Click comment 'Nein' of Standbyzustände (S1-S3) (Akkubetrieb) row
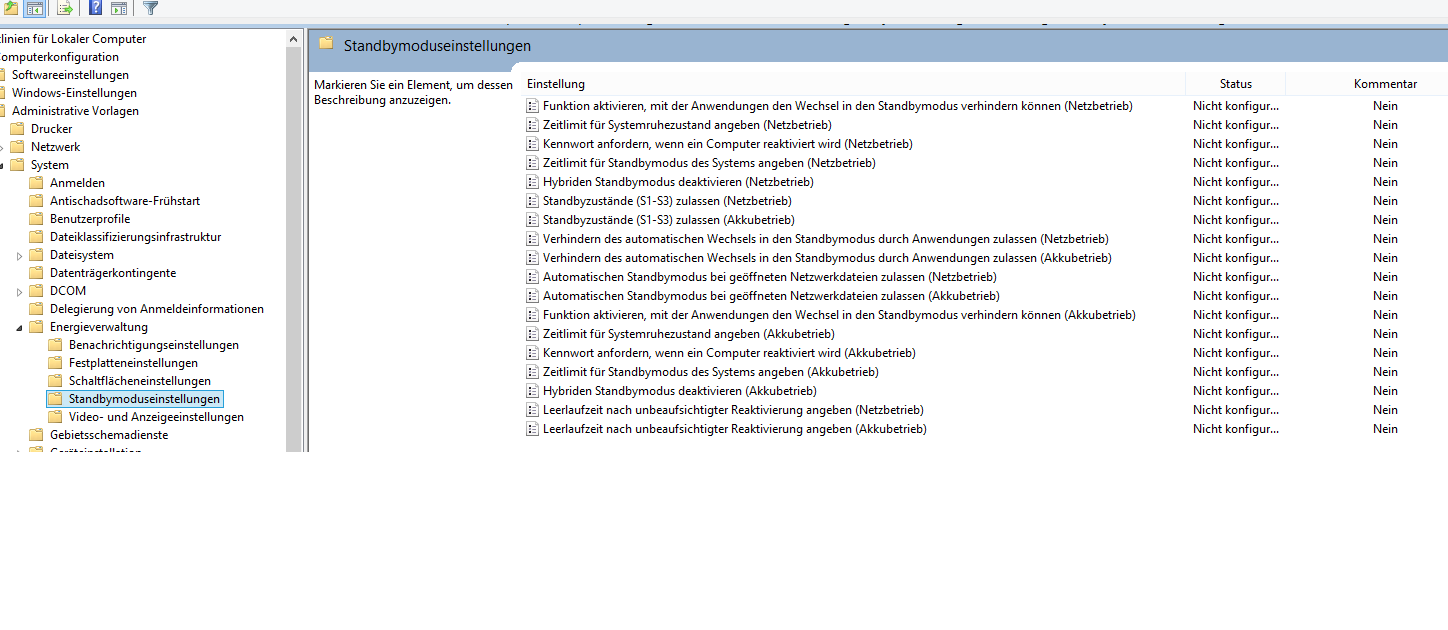 tap(1385, 220)
